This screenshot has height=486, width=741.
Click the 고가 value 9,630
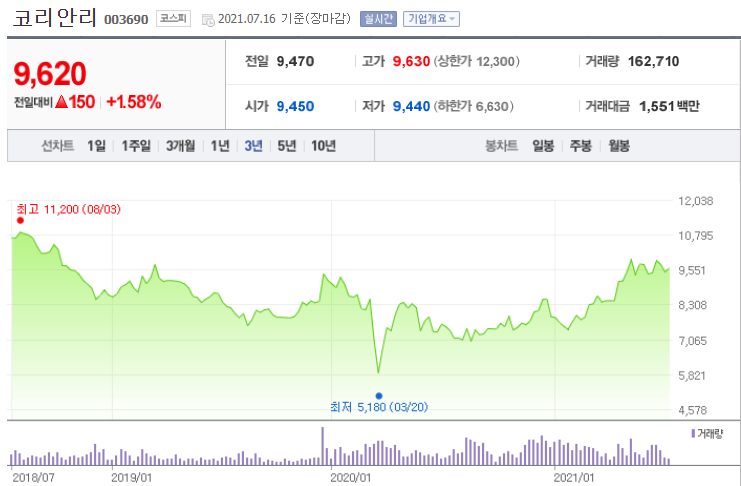[x=411, y=61]
